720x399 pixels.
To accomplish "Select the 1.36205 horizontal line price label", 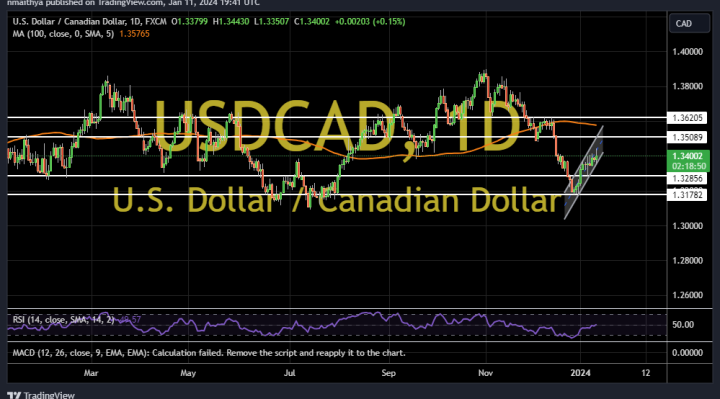I will tap(687, 118).
